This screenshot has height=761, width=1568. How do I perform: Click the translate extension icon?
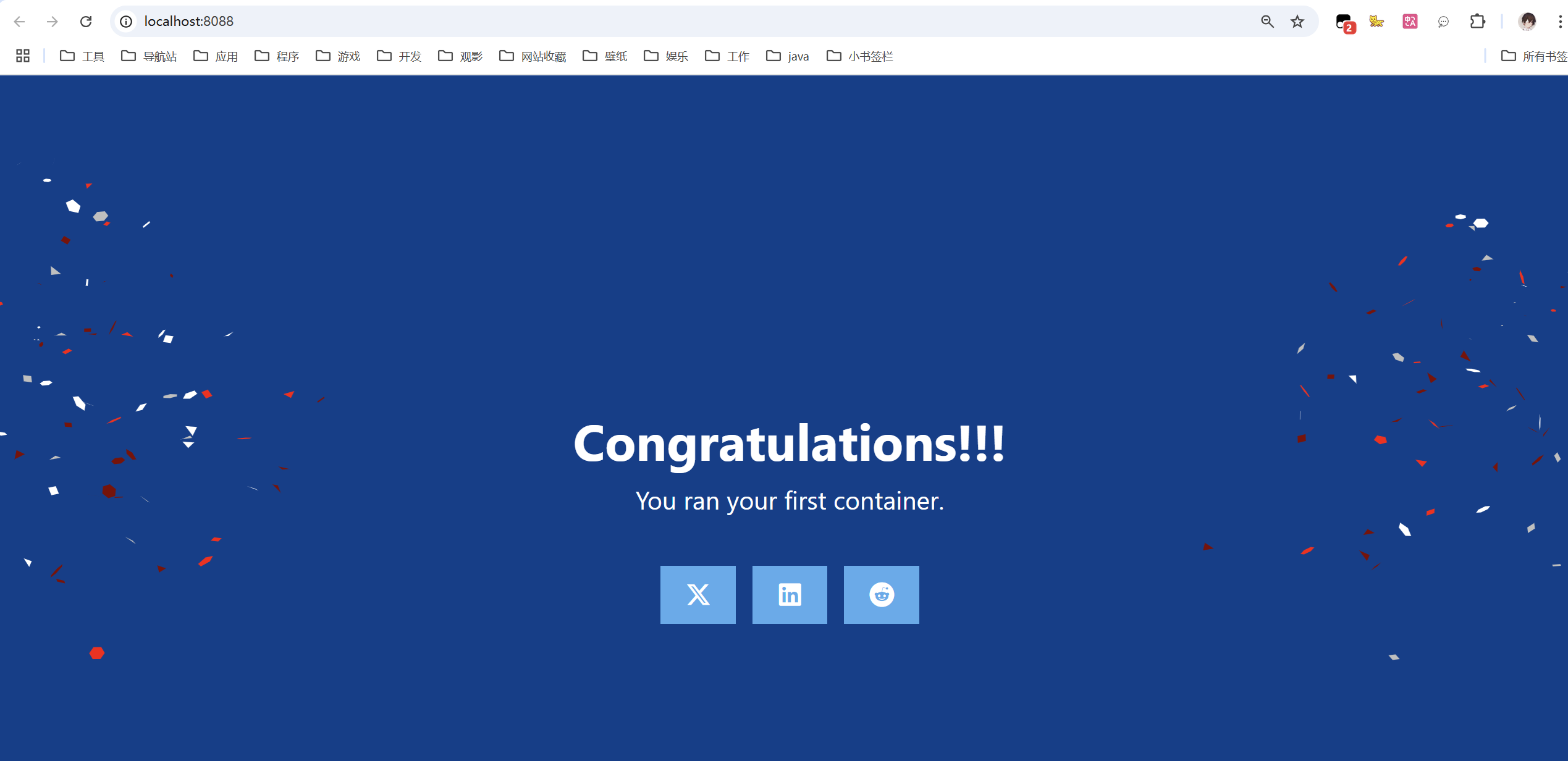pyautogui.click(x=1410, y=22)
